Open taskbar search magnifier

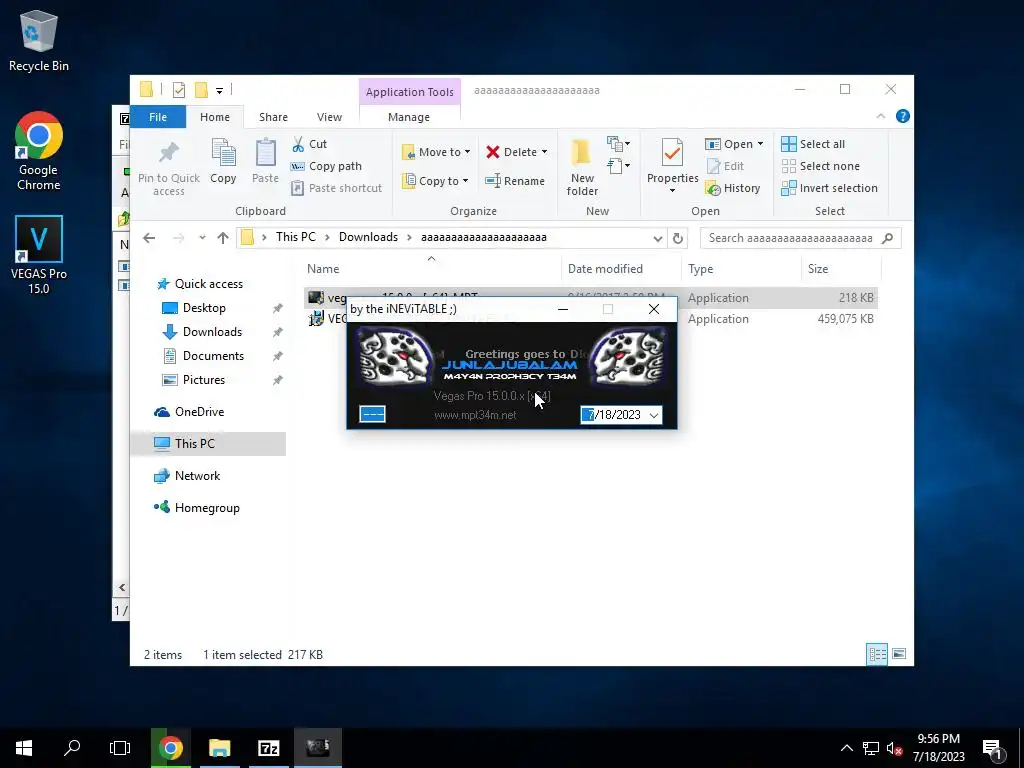coord(72,748)
